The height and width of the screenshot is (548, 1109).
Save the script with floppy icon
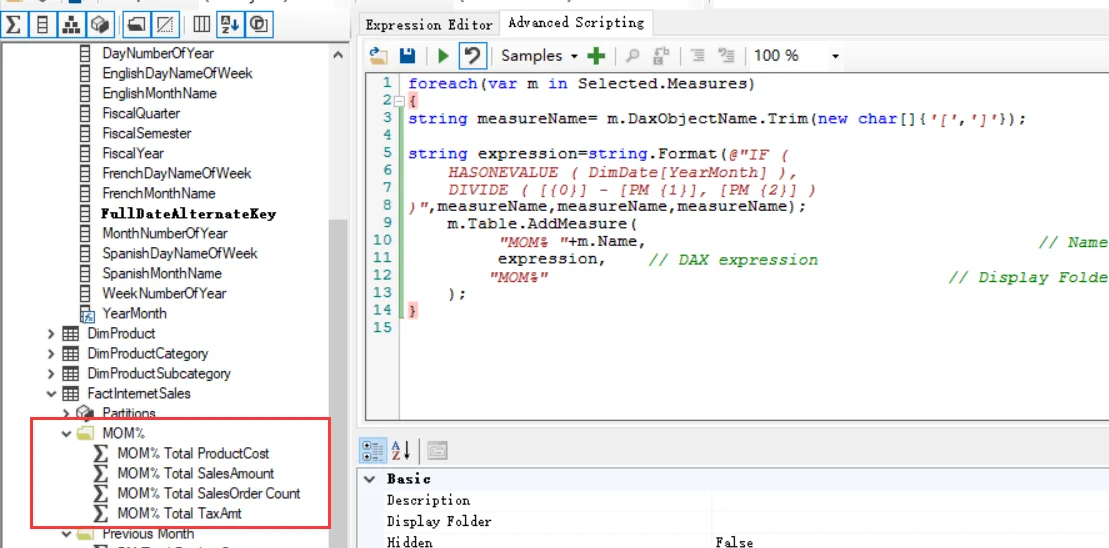coord(408,56)
